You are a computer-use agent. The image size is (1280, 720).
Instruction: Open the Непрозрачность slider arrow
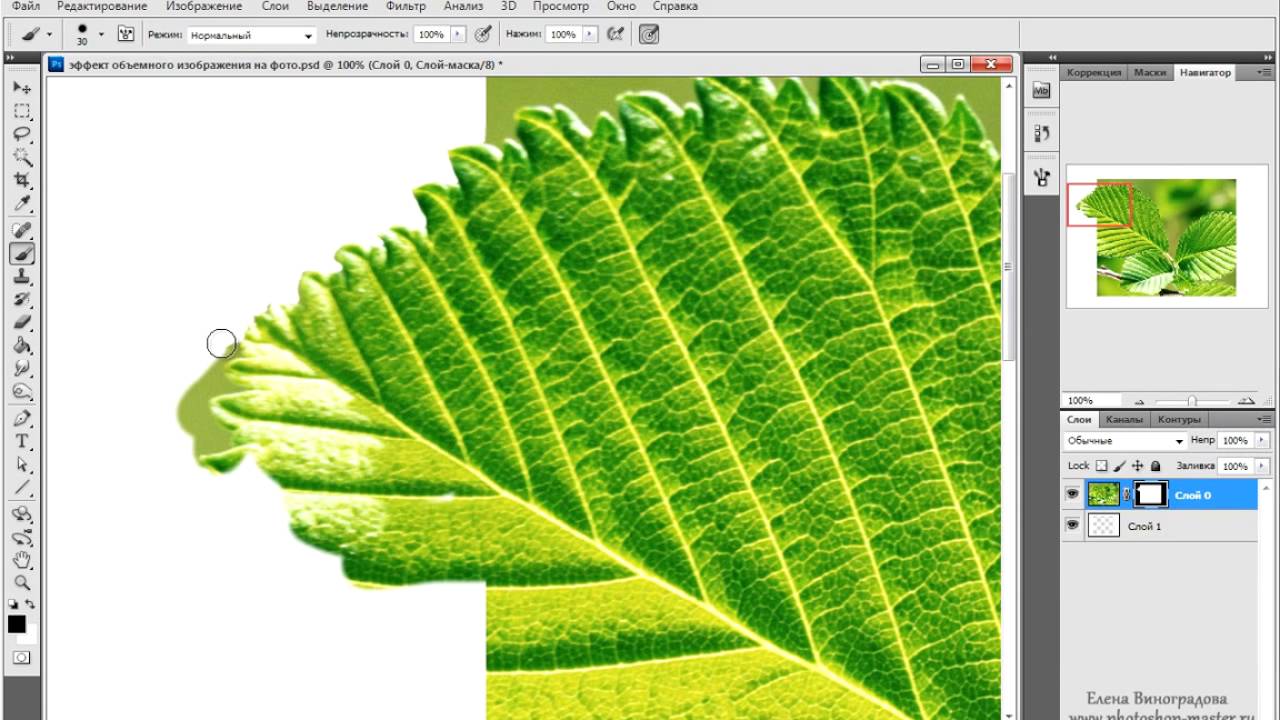click(x=458, y=34)
